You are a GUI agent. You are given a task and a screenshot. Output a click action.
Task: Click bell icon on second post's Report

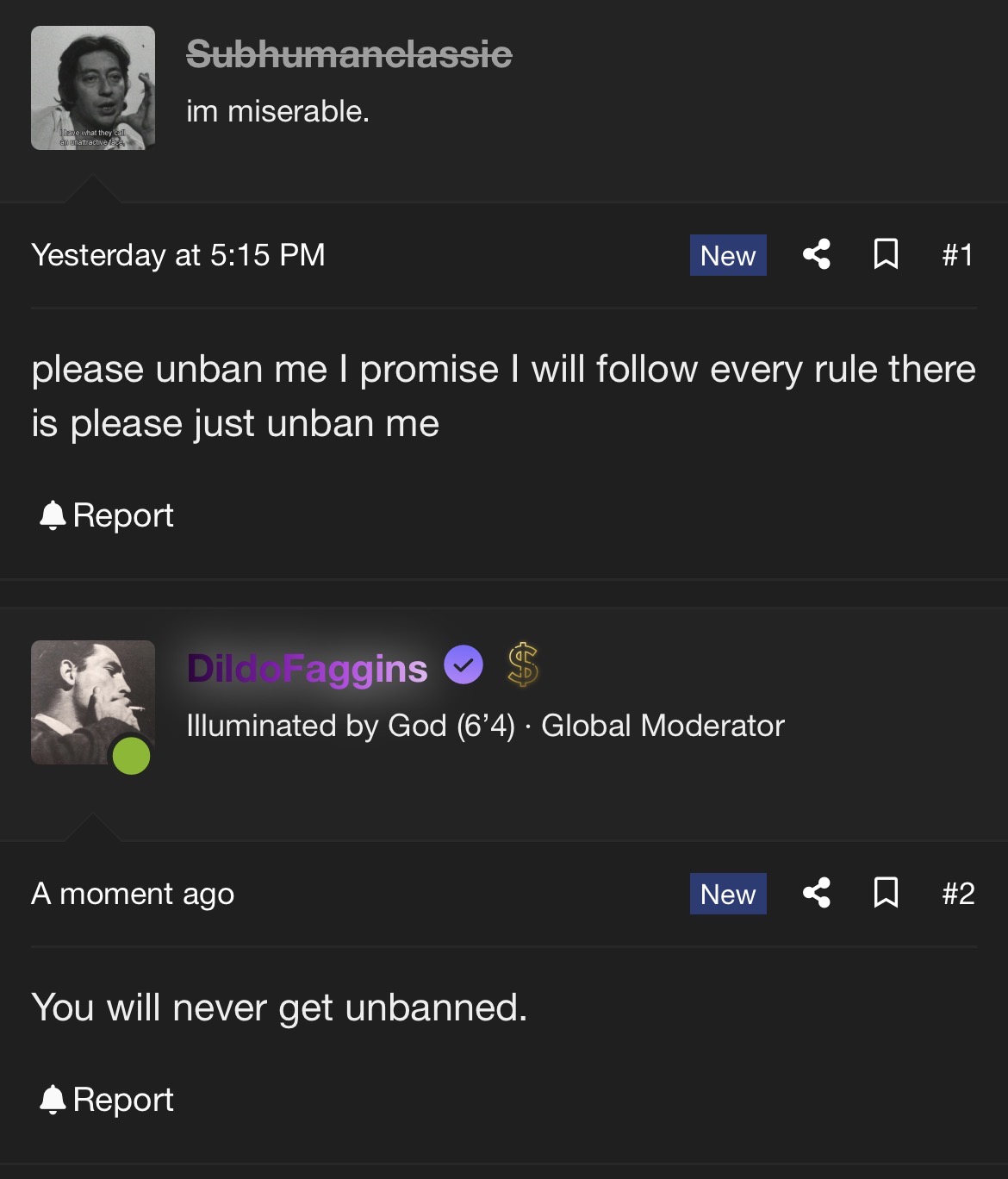(x=53, y=1099)
